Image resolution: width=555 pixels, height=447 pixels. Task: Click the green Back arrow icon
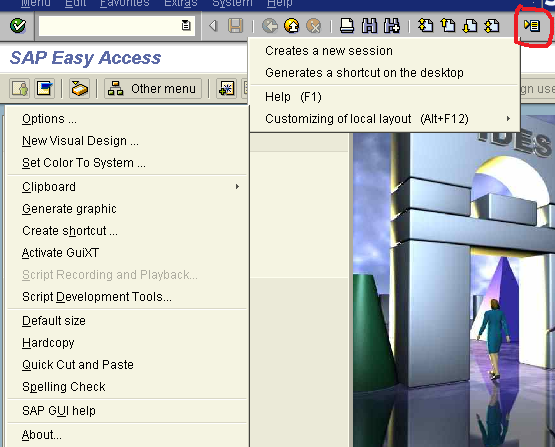tap(270, 25)
